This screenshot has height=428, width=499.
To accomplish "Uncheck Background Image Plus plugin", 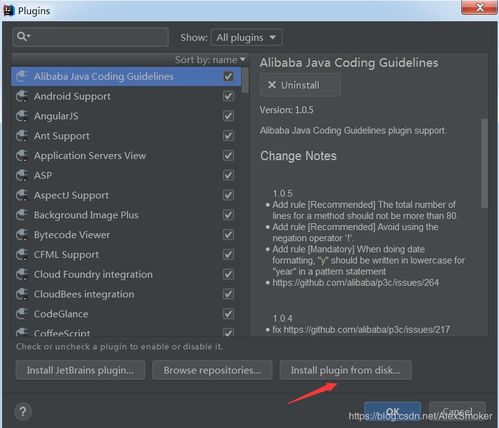I will (x=228, y=215).
